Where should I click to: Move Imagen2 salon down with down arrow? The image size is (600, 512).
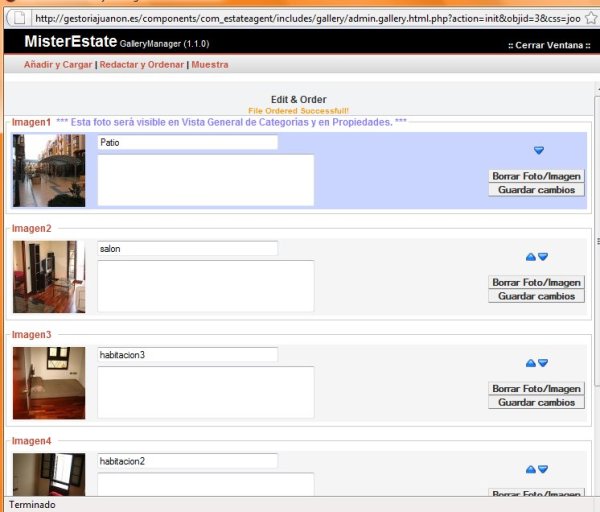(543, 257)
